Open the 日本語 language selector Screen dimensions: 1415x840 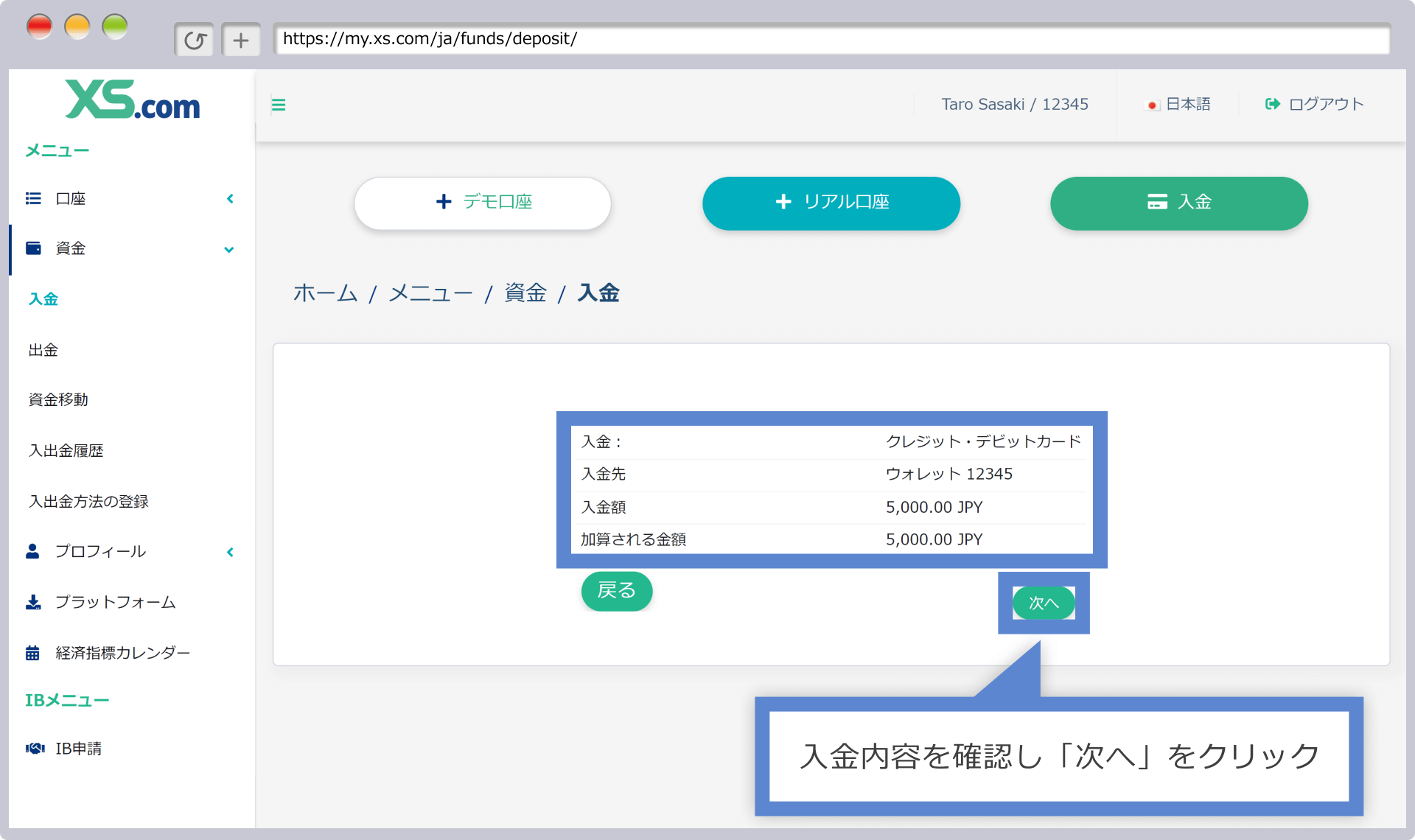[1178, 105]
